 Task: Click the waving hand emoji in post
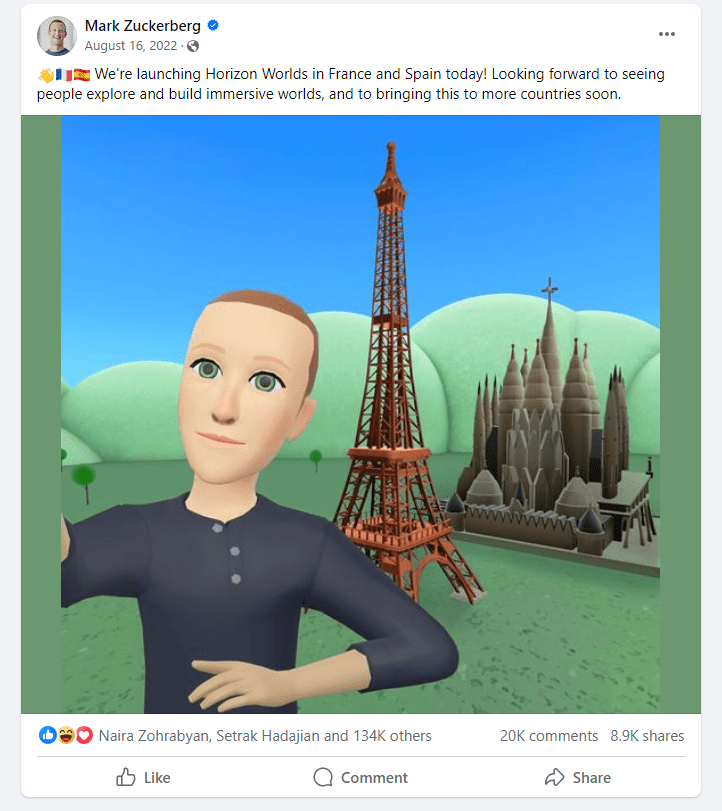coord(46,75)
